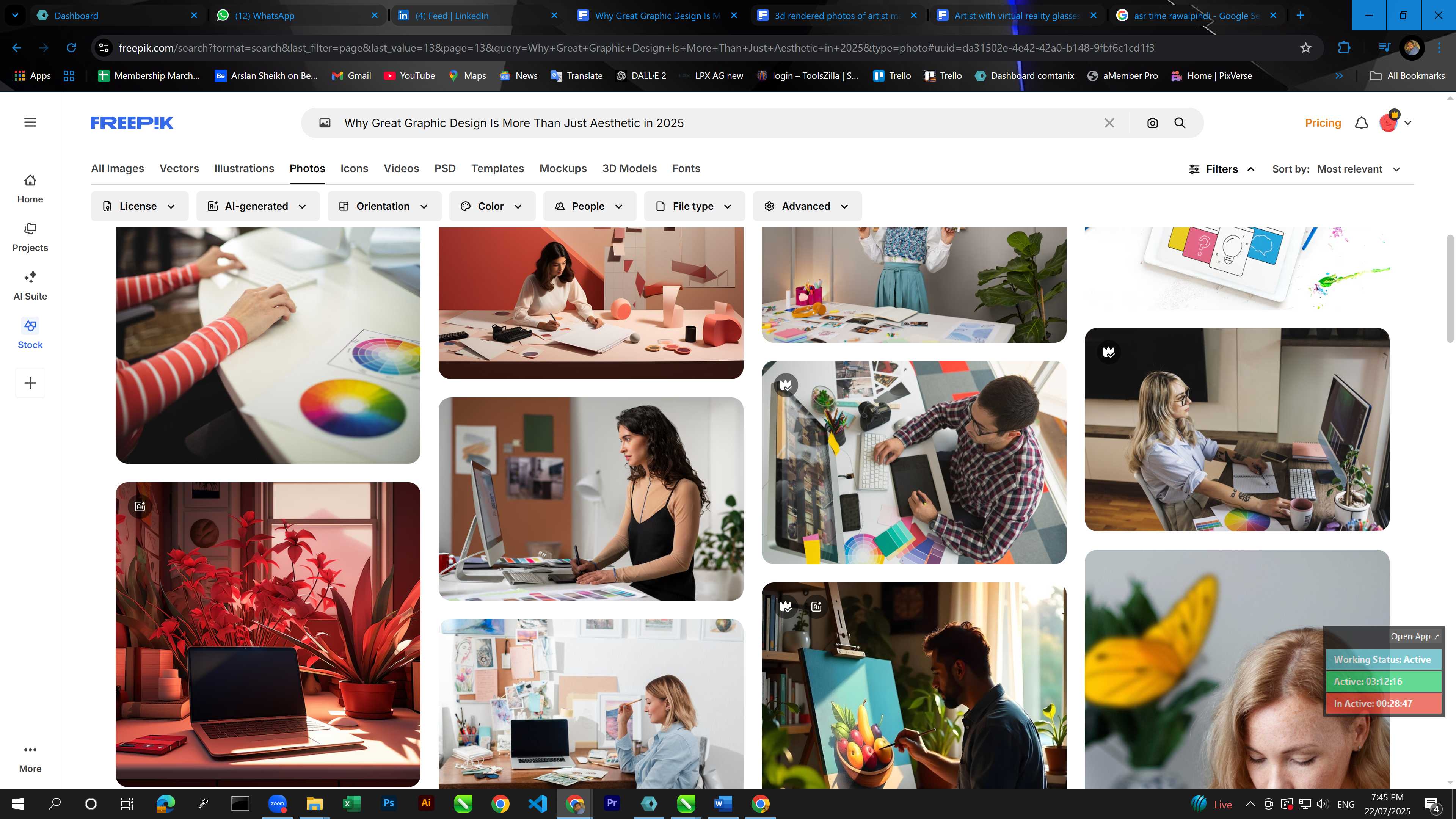Switch to Illustrations tab
This screenshot has height=819, width=1456.
point(244,168)
